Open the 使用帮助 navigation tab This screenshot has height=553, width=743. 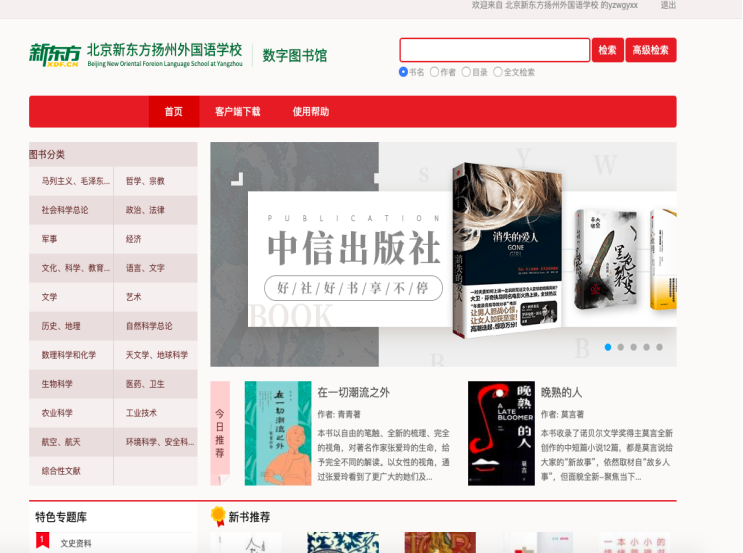[x=311, y=111]
